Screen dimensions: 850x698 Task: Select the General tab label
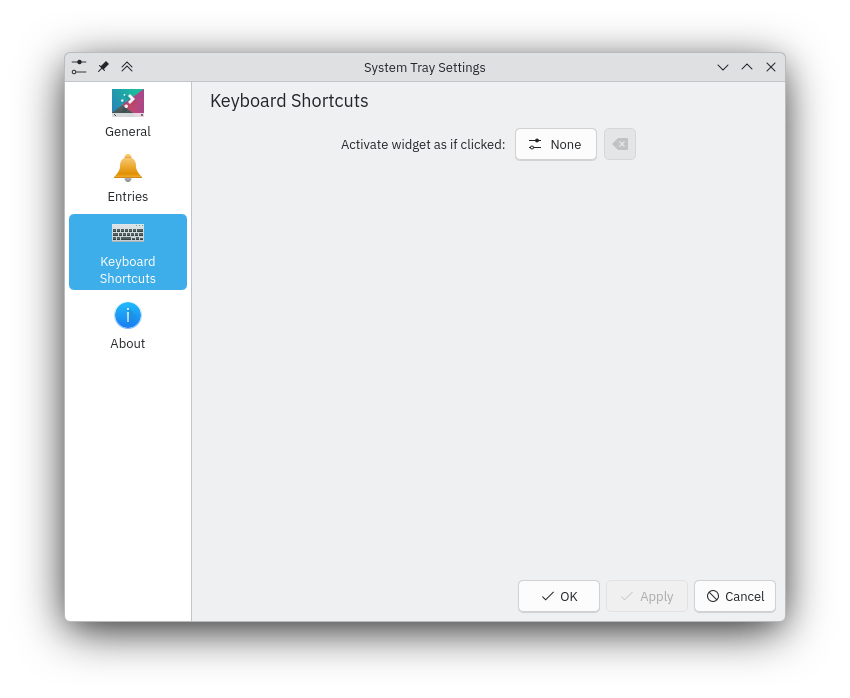click(128, 132)
